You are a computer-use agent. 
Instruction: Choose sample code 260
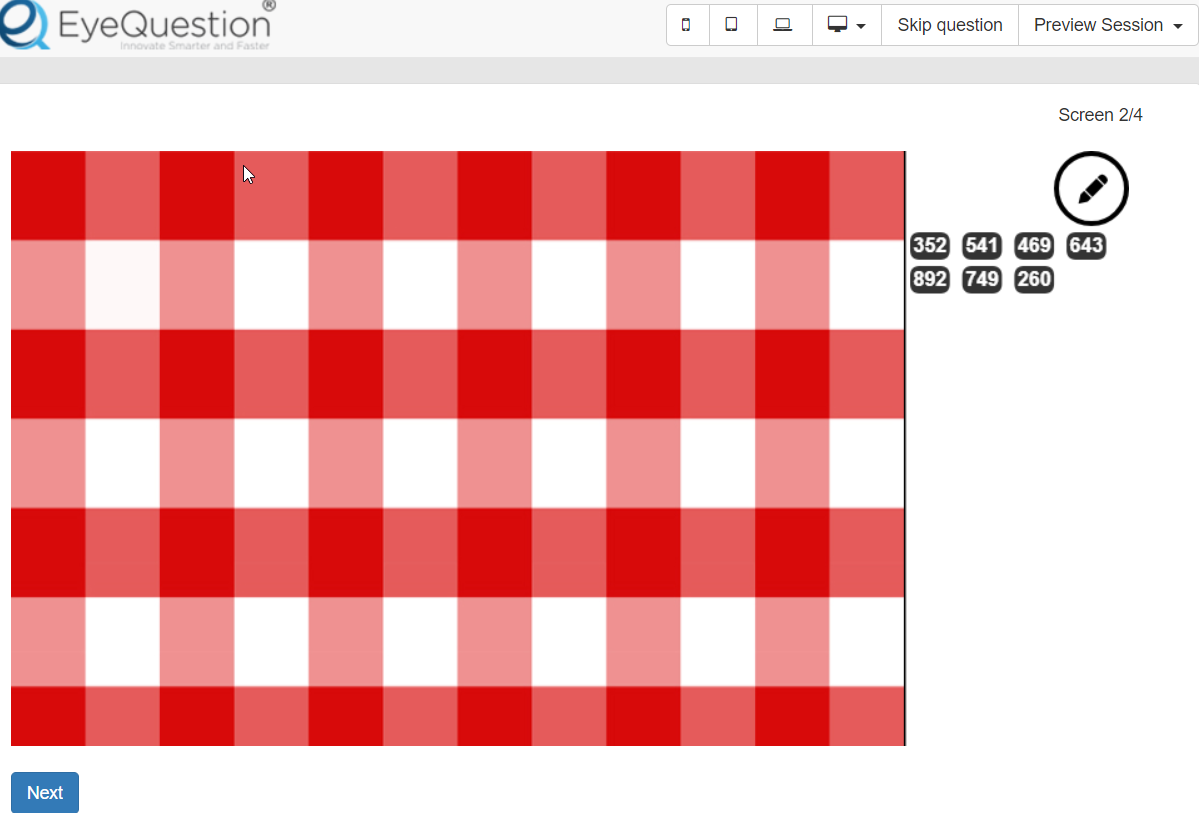(x=1034, y=279)
